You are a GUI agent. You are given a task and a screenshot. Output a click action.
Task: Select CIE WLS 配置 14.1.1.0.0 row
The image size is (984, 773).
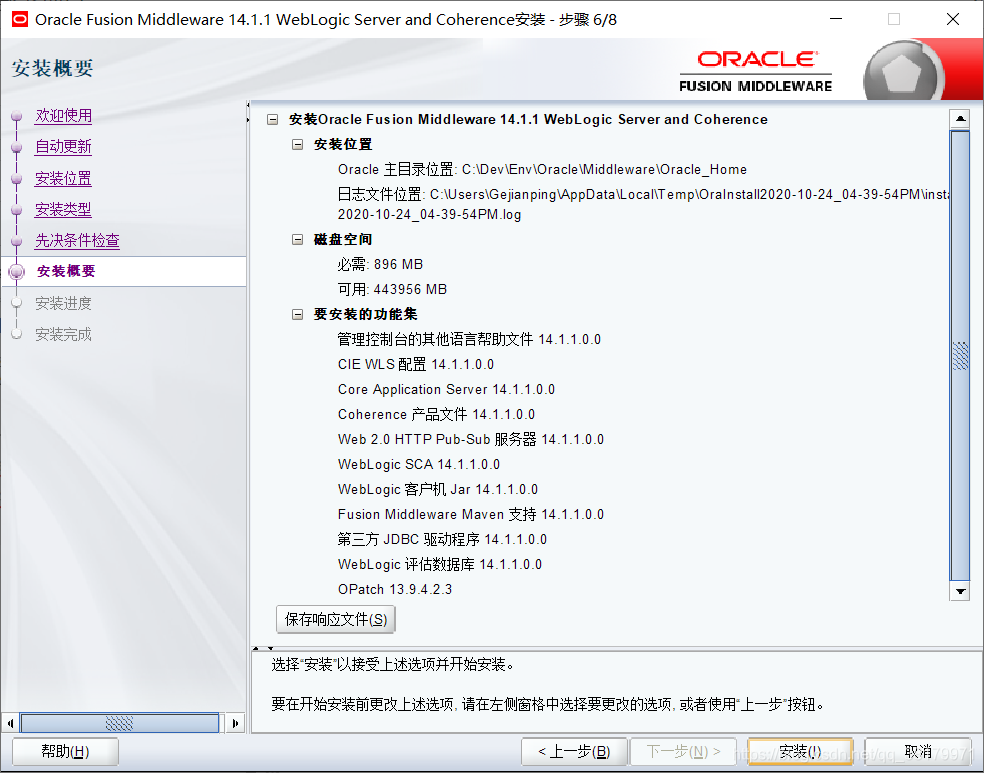(x=415, y=365)
